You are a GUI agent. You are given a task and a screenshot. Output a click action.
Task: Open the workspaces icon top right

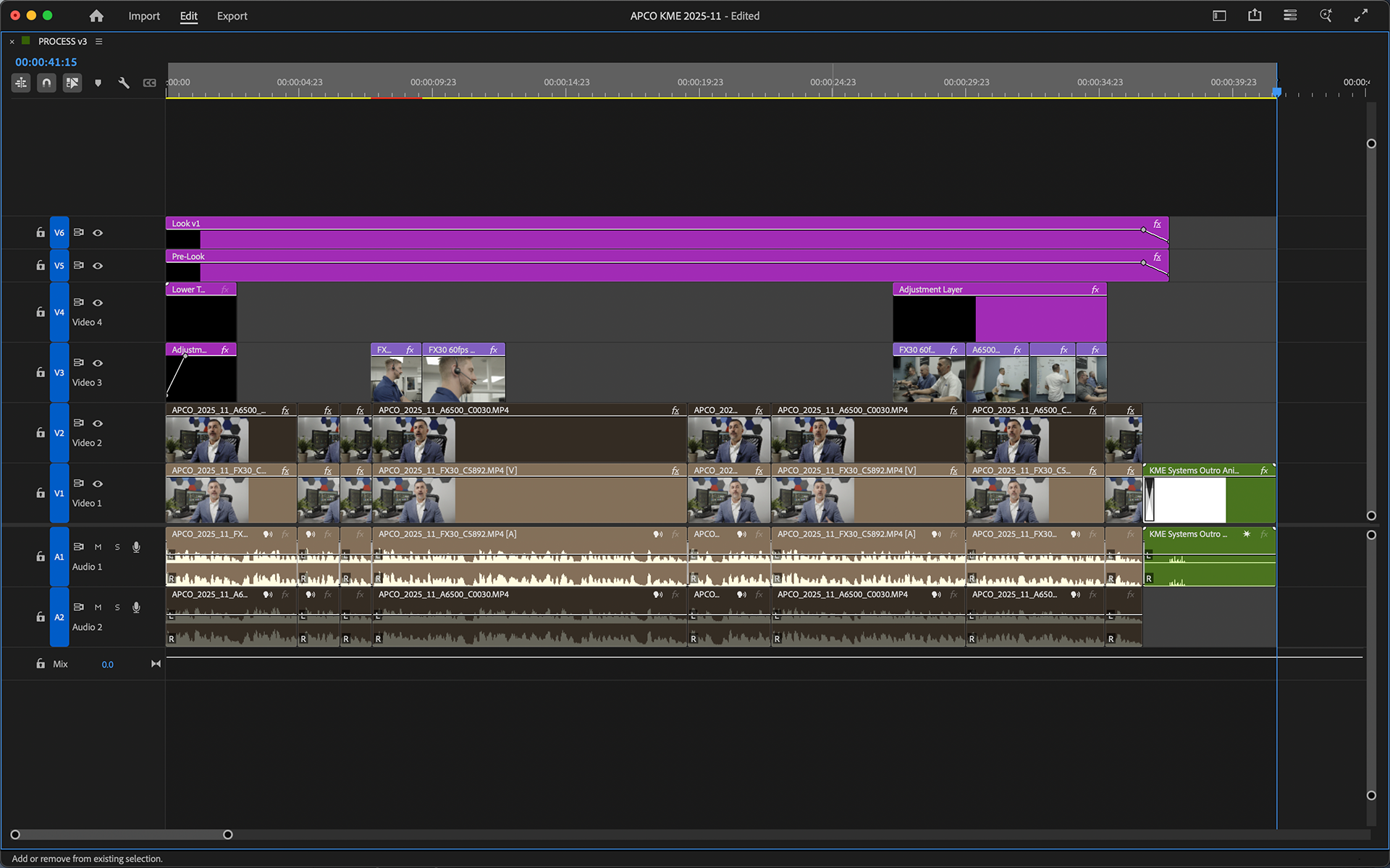click(1289, 14)
